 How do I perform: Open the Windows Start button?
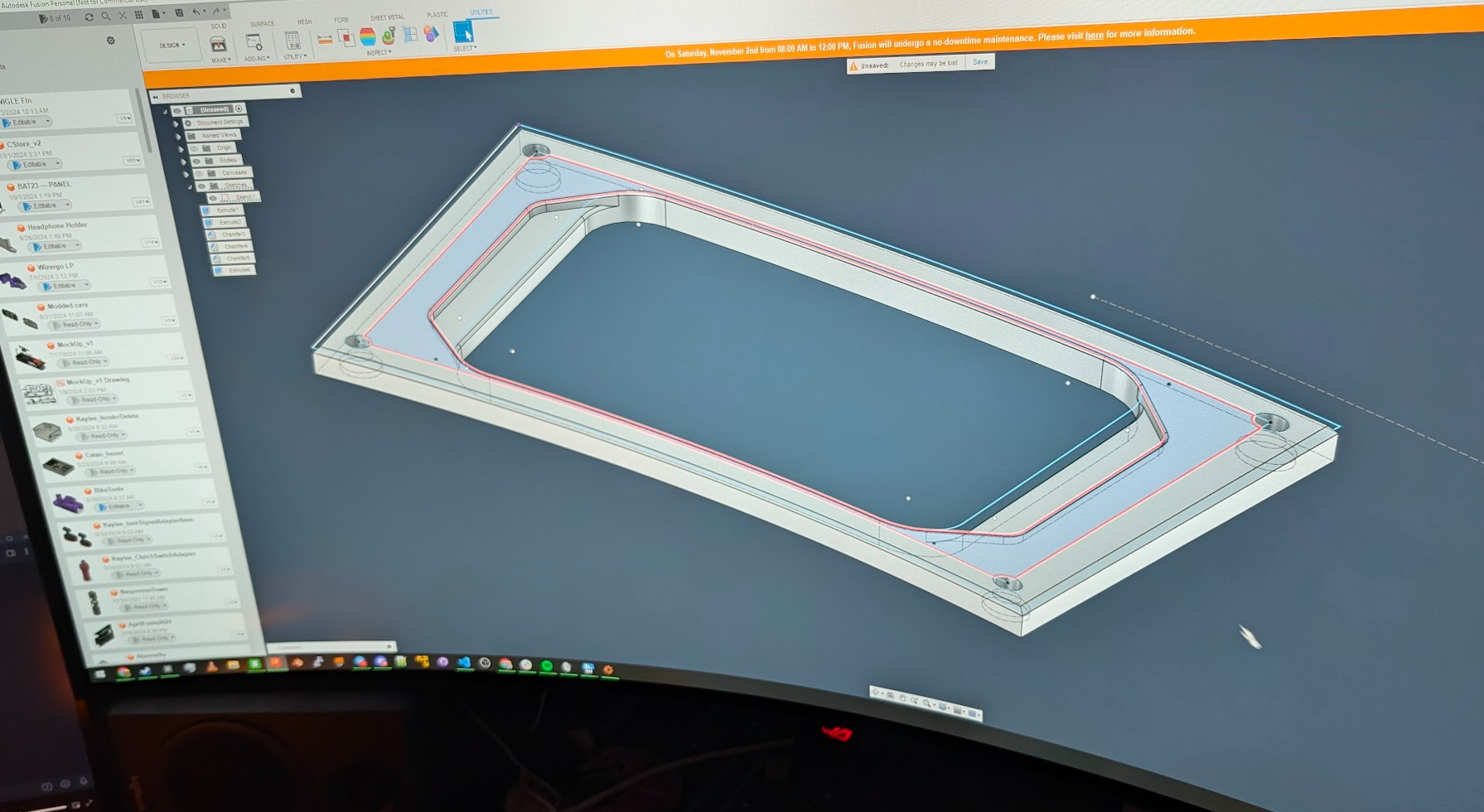tap(101, 674)
